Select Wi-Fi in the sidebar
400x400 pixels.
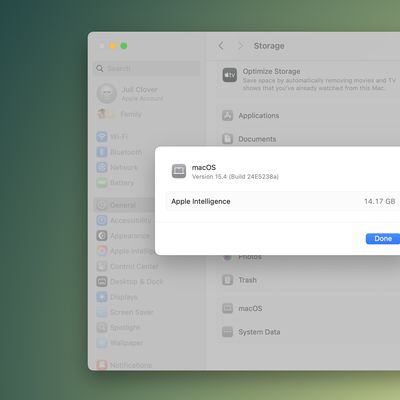tap(119, 137)
